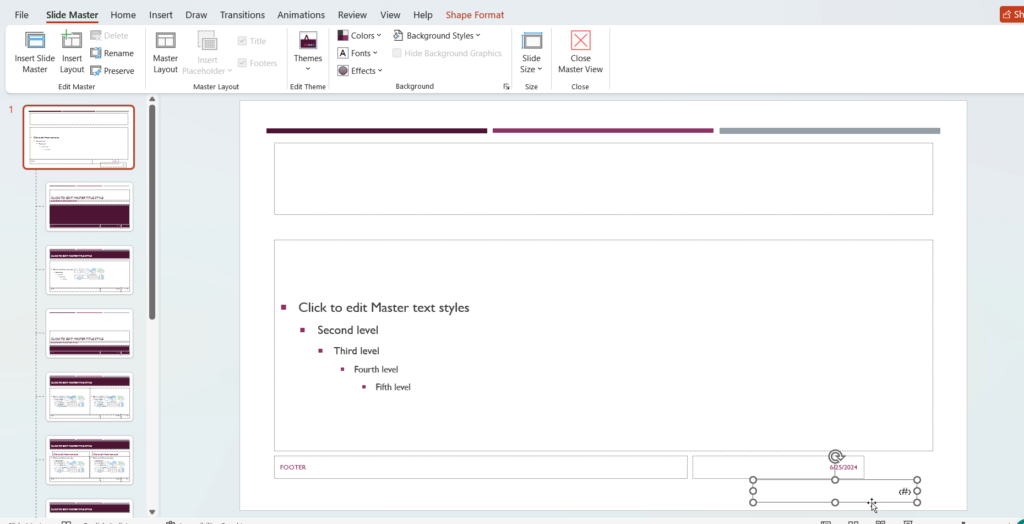Switch to the Transitions tab
The height and width of the screenshot is (524, 1024).
pos(242,15)
